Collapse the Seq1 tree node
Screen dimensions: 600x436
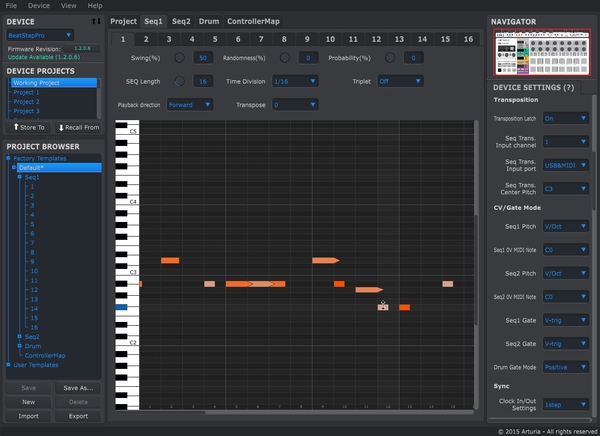coord(21,177)
